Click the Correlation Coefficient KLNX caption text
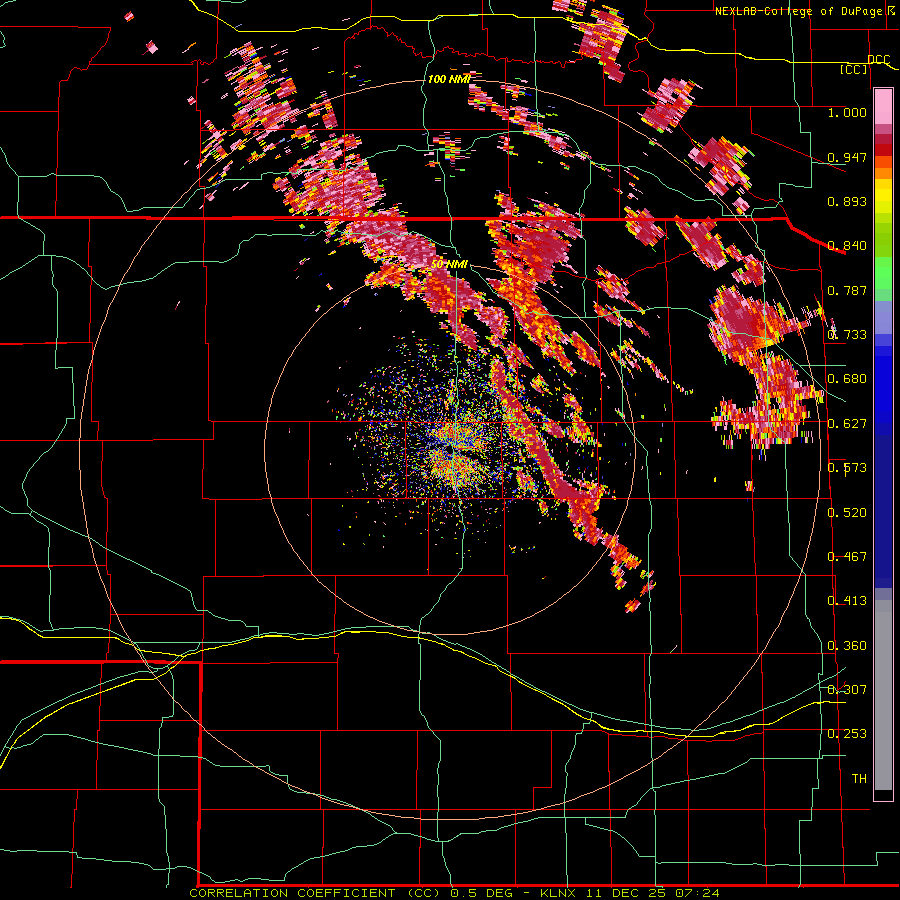The width and height of the screenshot is (900, 900). pos(454,893)
